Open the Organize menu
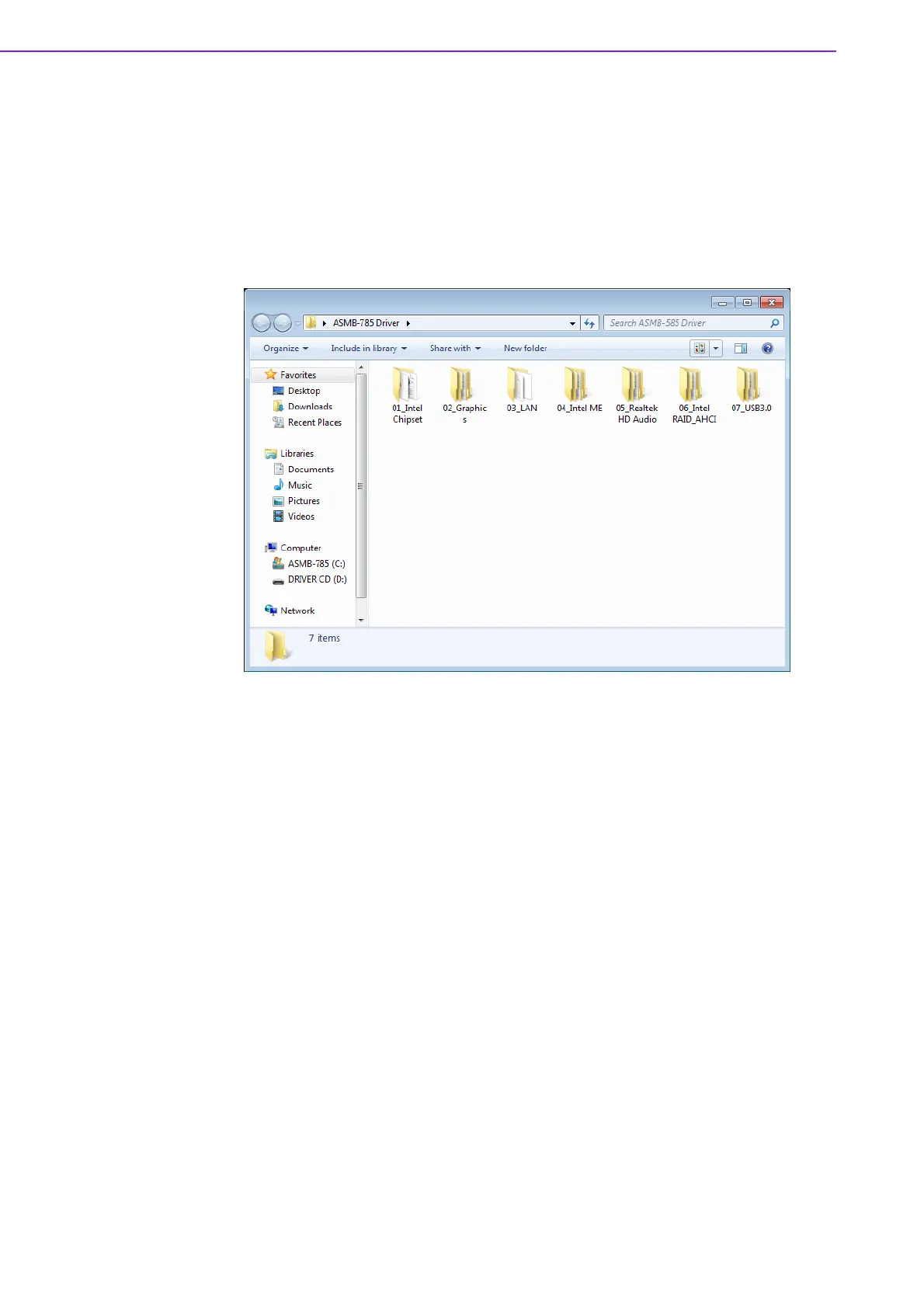Image resolution: width=924 pixels, height=1308 pixels. click(286, 349)
